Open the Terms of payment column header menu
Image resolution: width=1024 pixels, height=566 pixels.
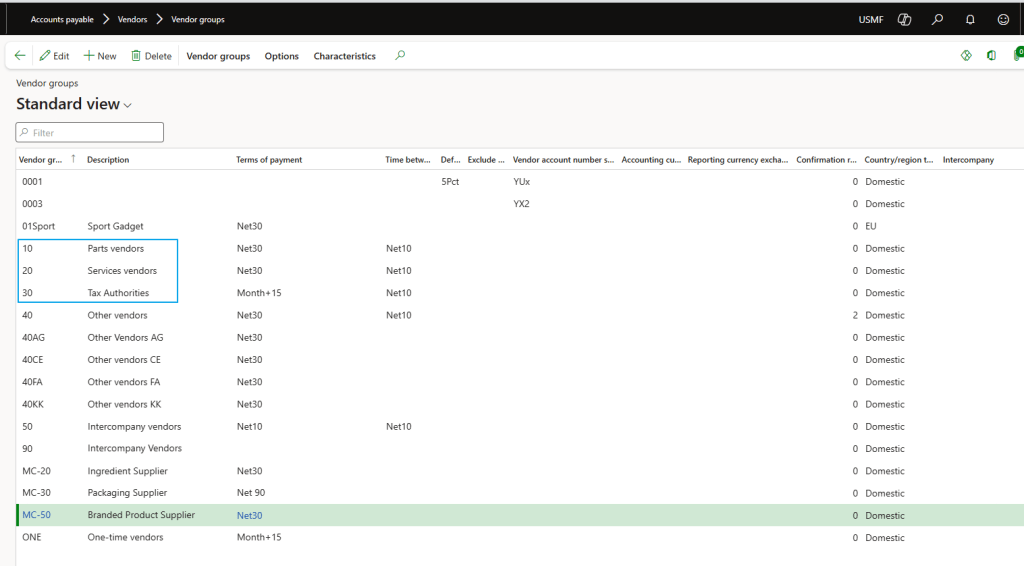coord(269,160)
